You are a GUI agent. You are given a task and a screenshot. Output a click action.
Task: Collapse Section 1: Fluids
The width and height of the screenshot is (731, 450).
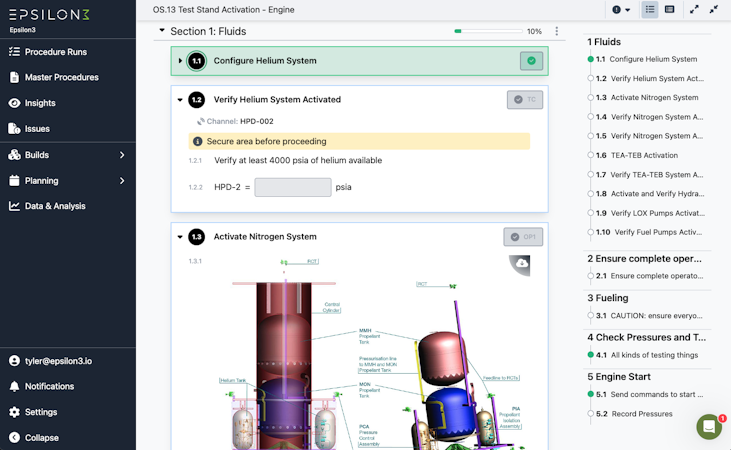pyautogui.click(x=162, y=30)
